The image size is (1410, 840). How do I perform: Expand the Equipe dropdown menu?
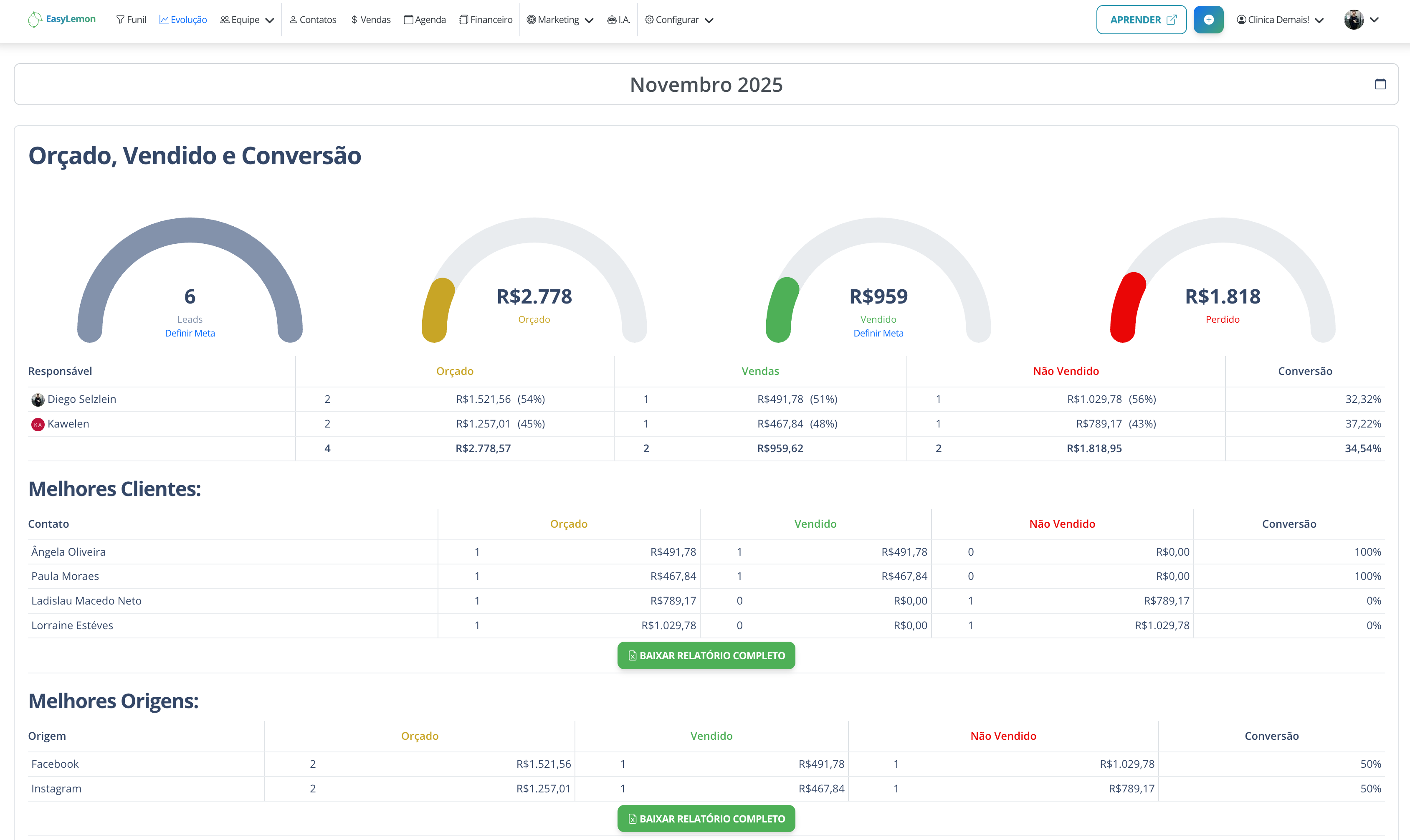(247, 20)
